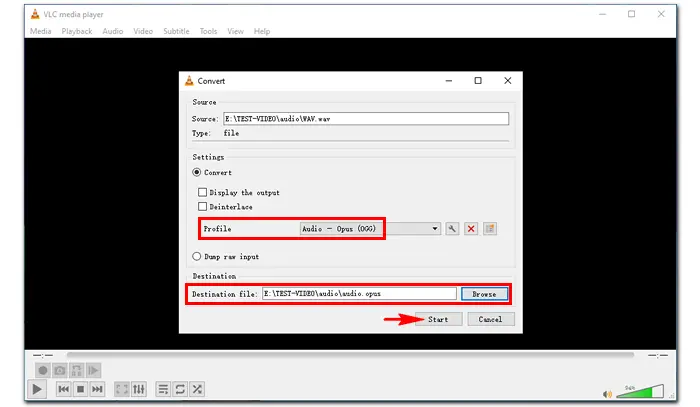Open the Subtitle menu
The image size is (700, 407).
click(x=176, y=31)
